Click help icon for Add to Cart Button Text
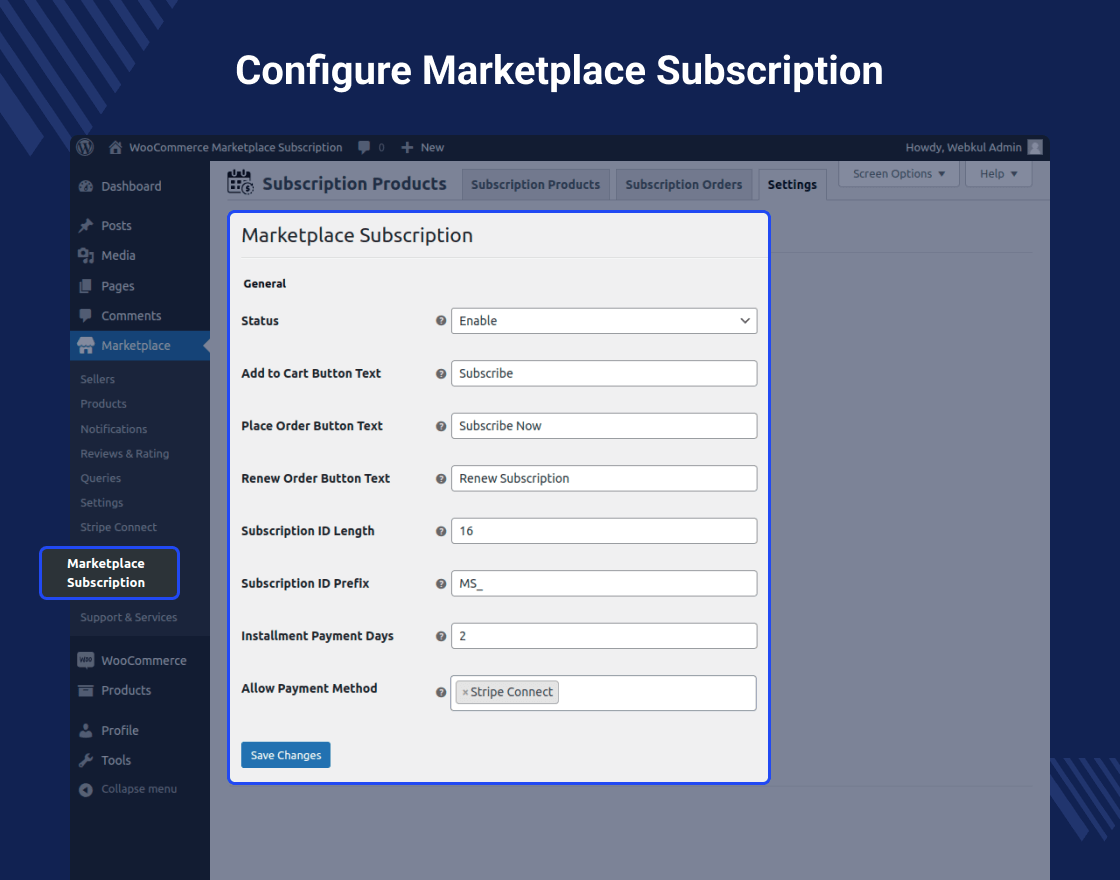The height and width of the screenshot is (880, 1120). 441,374
